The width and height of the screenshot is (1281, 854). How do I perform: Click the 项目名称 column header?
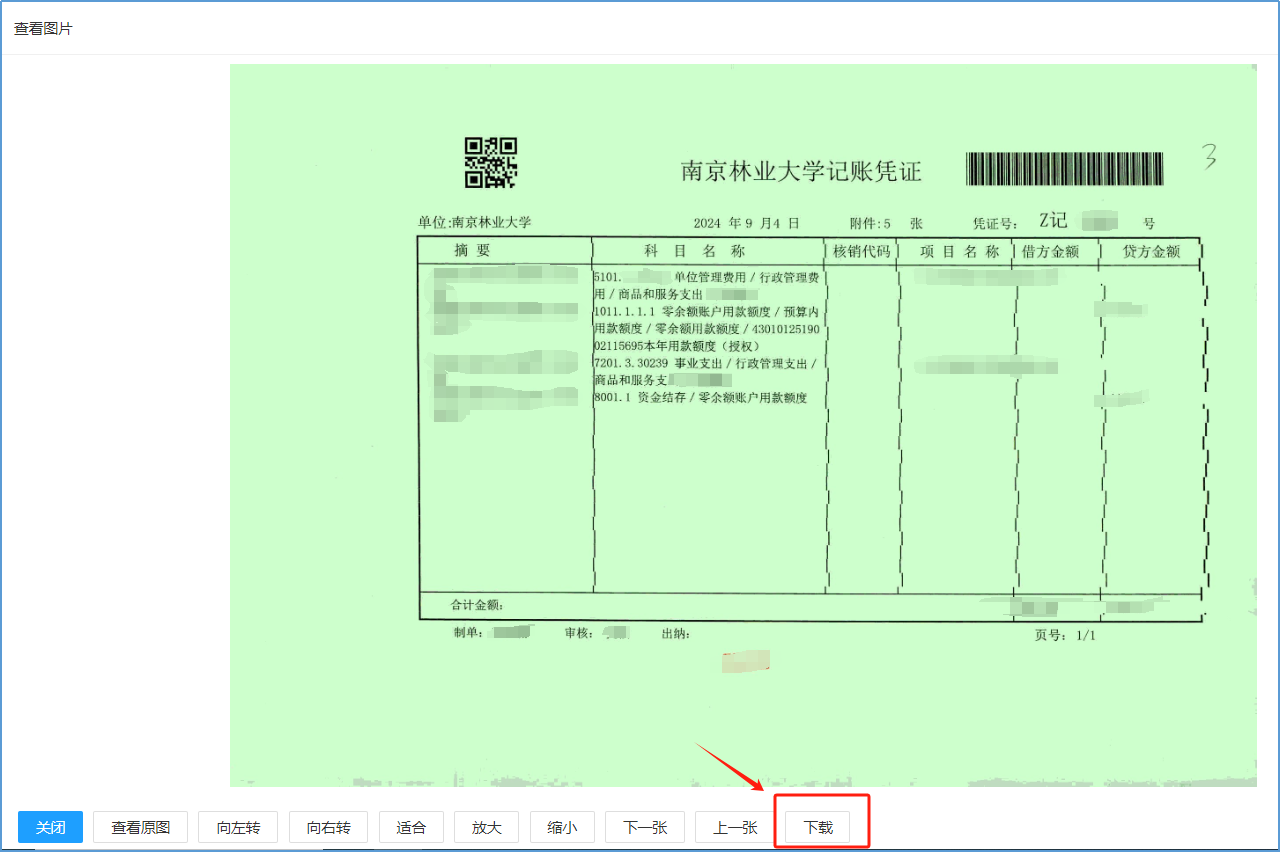(960, 251)
